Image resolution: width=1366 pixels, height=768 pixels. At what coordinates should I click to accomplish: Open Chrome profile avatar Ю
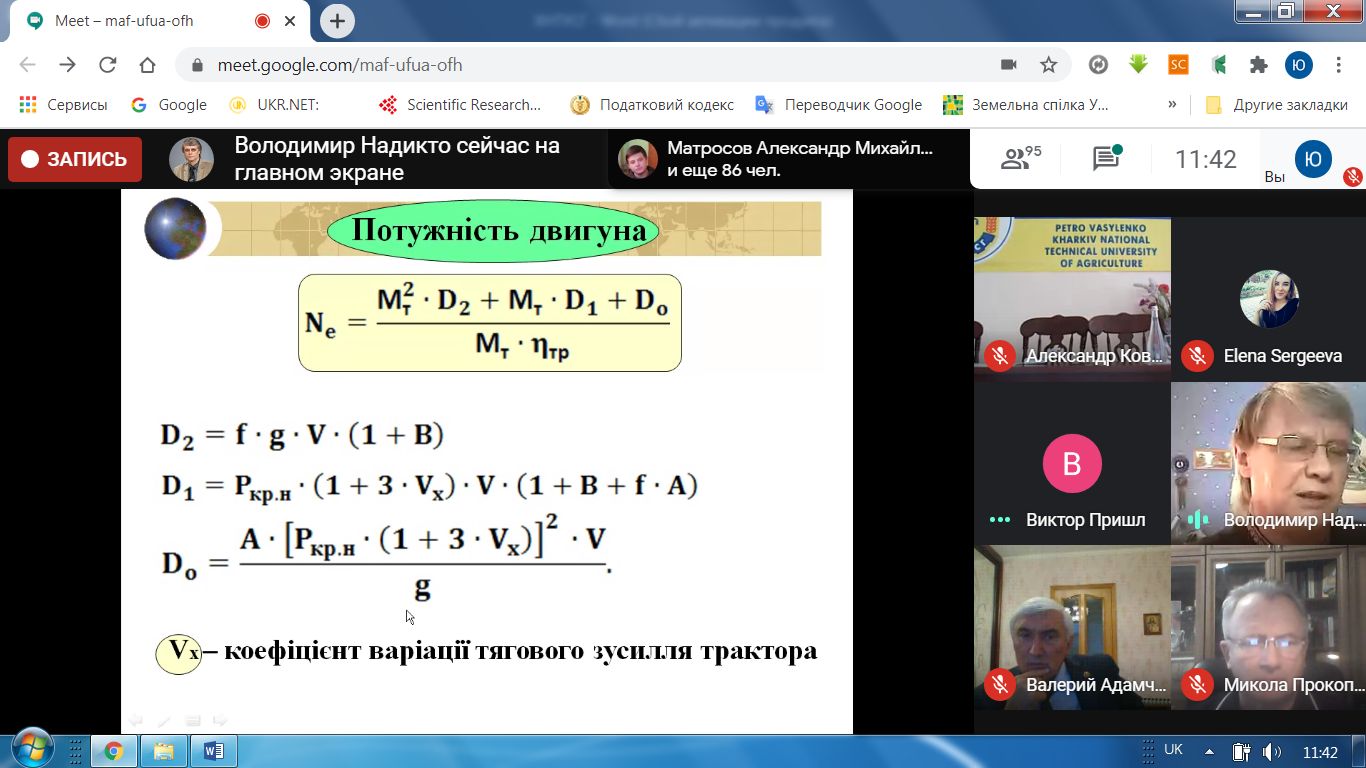[1298, 64]
